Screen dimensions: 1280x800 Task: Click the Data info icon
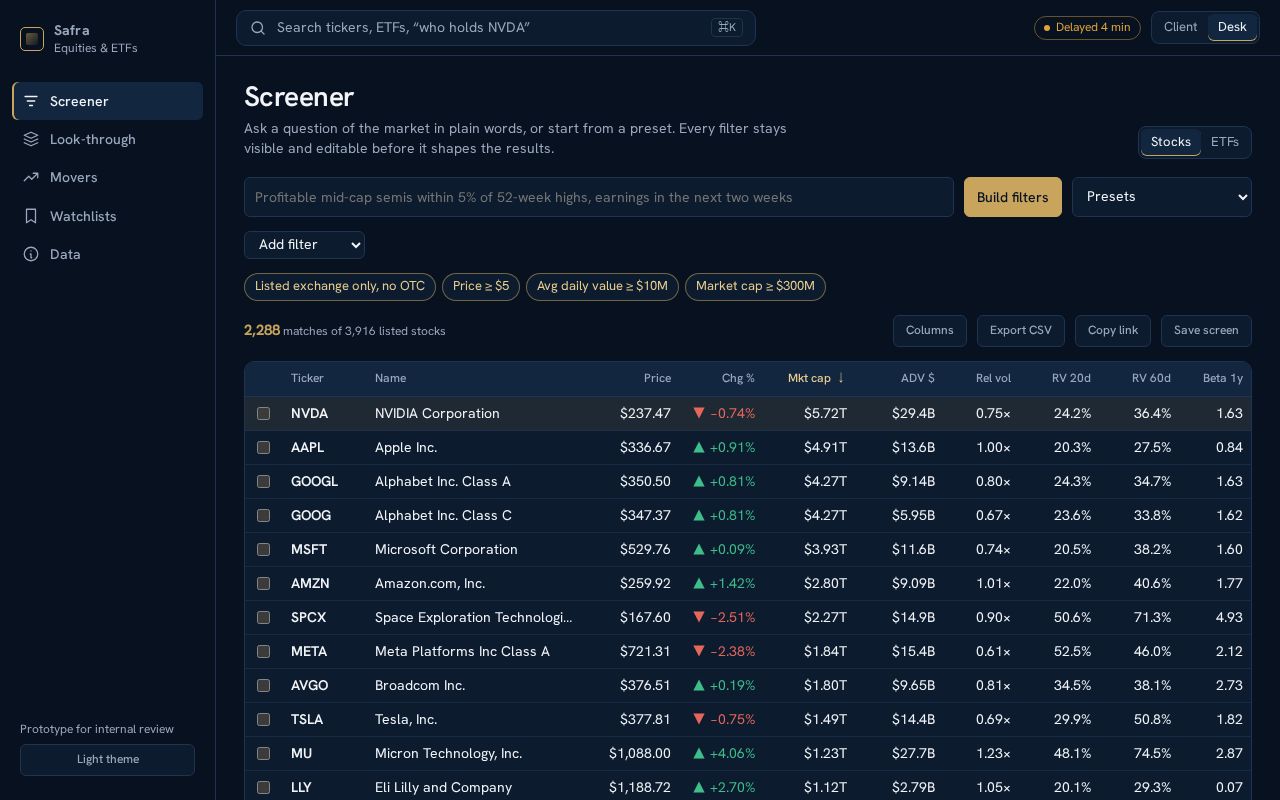coord(31,254)
